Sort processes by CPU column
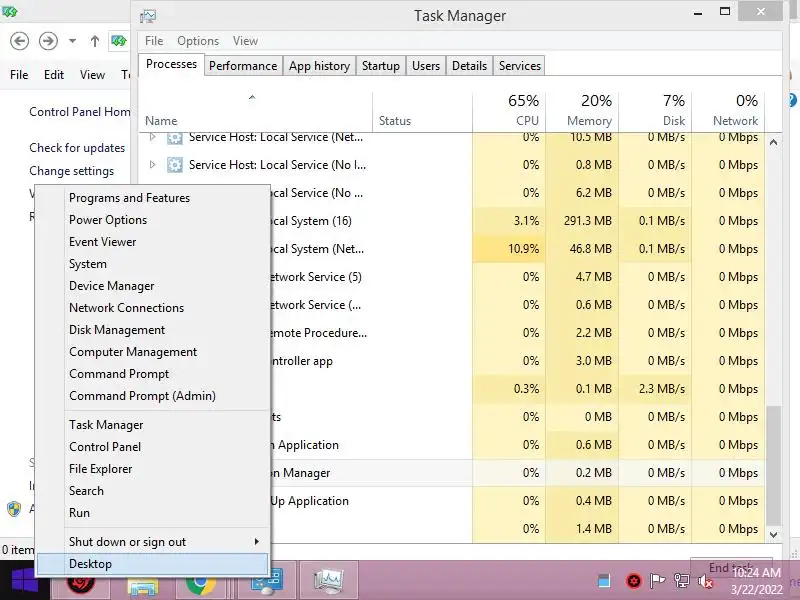This screenshot has height=600, width=800. [x=509, y=112]
